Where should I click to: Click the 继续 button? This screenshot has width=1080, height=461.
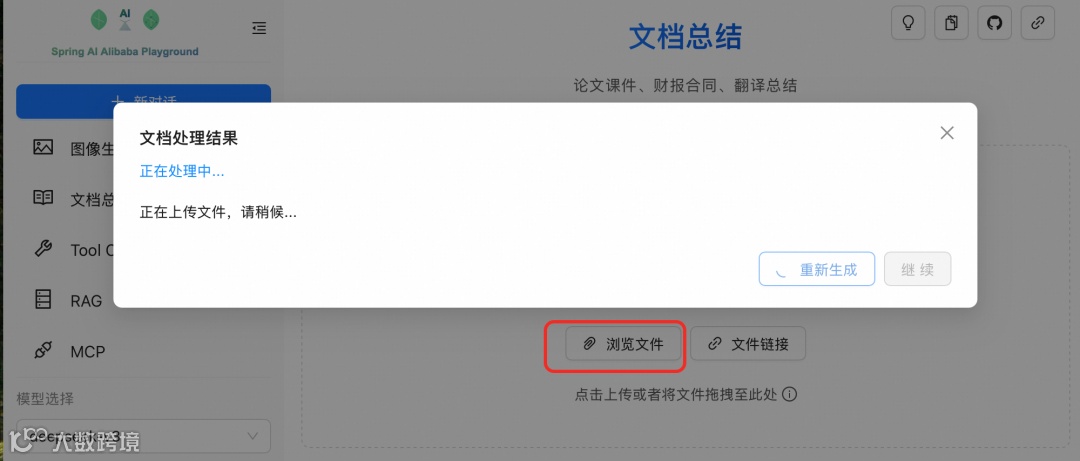917,269
